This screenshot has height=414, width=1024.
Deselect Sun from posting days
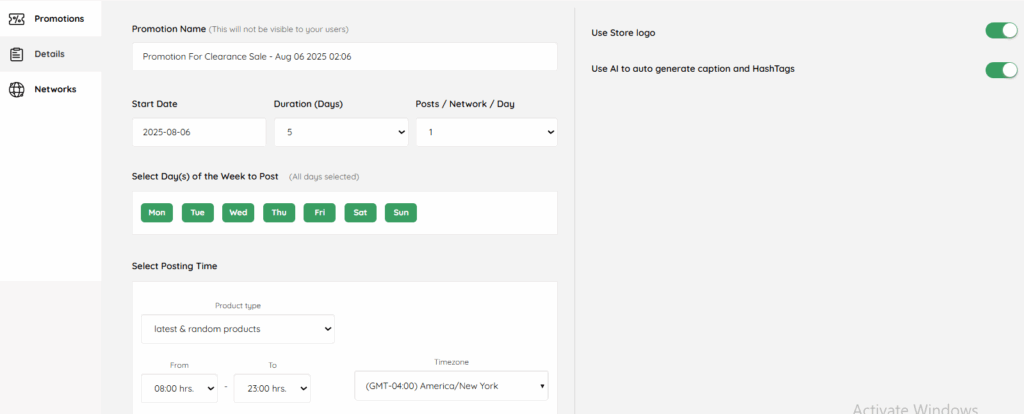pyautogui.click(x=401, y=213)
